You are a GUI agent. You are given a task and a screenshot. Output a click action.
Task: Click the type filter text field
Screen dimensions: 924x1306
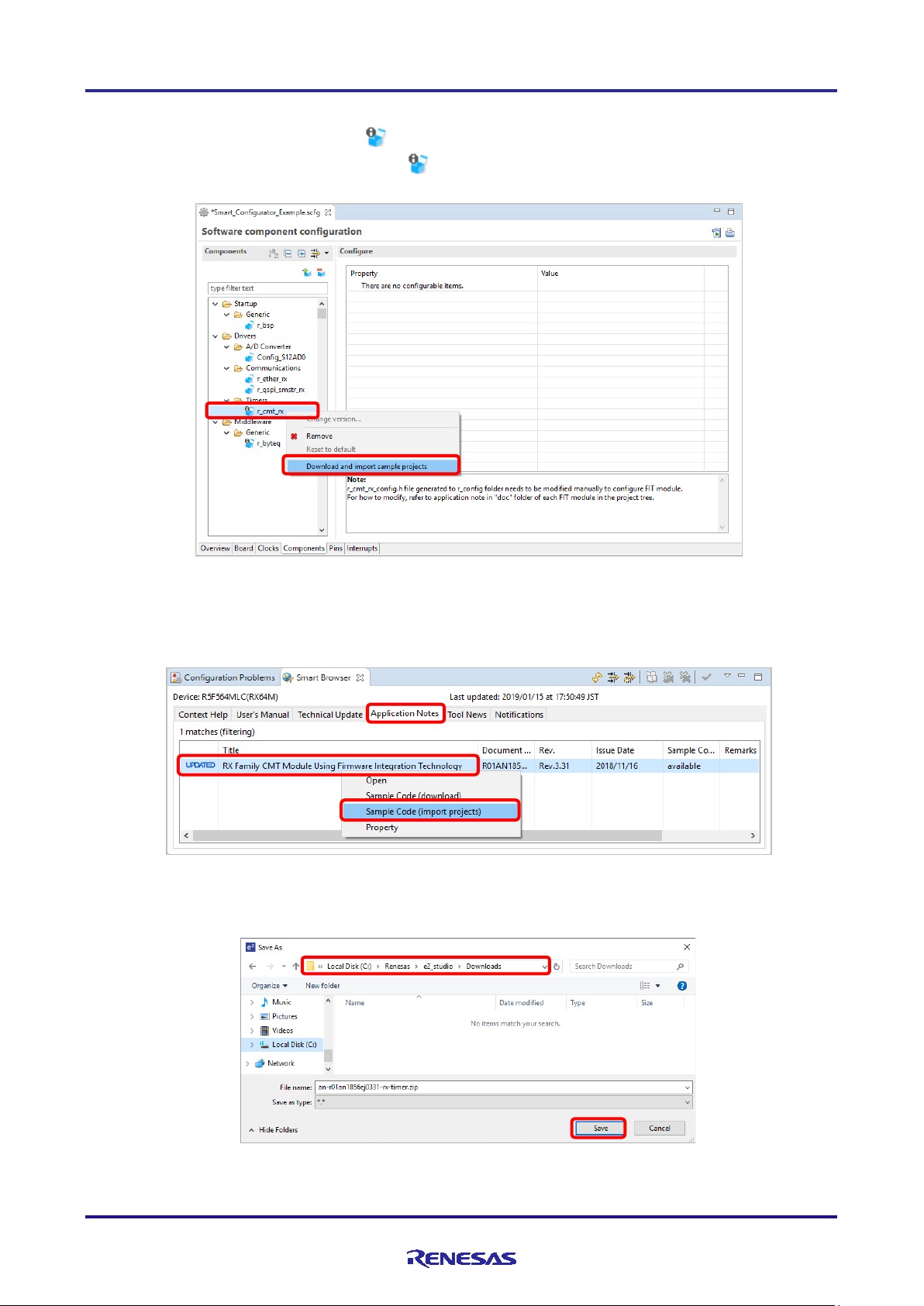click(x=267, y=288)
